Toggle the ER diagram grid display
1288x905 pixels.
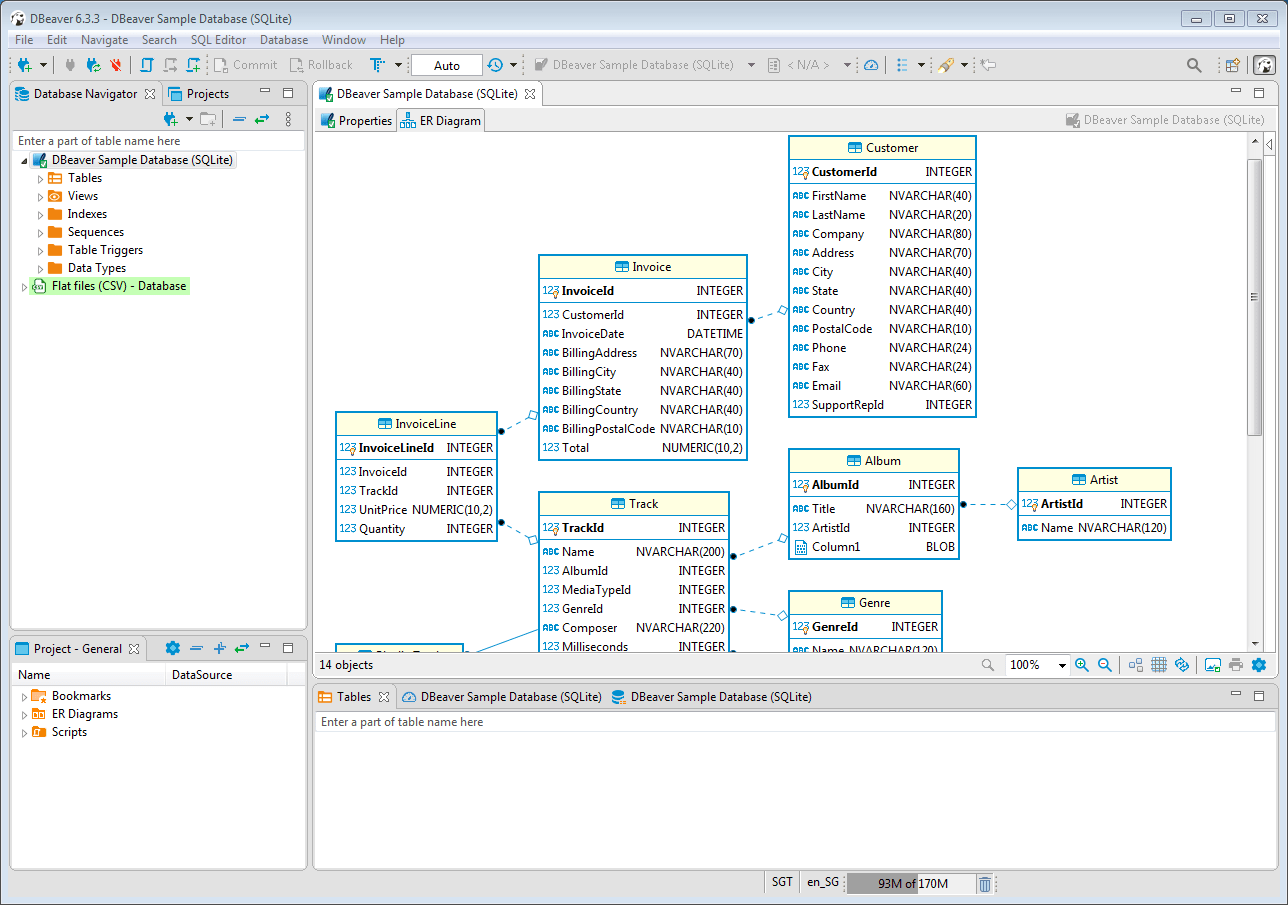[1159, 665]
